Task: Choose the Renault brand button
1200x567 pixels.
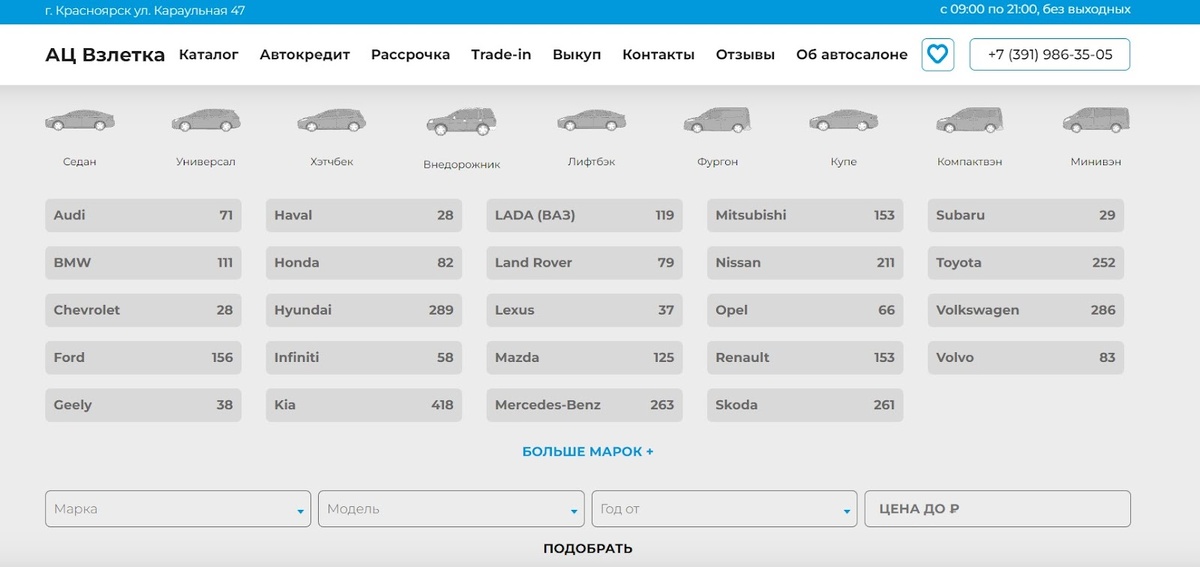Action: (x=805, y=357)
